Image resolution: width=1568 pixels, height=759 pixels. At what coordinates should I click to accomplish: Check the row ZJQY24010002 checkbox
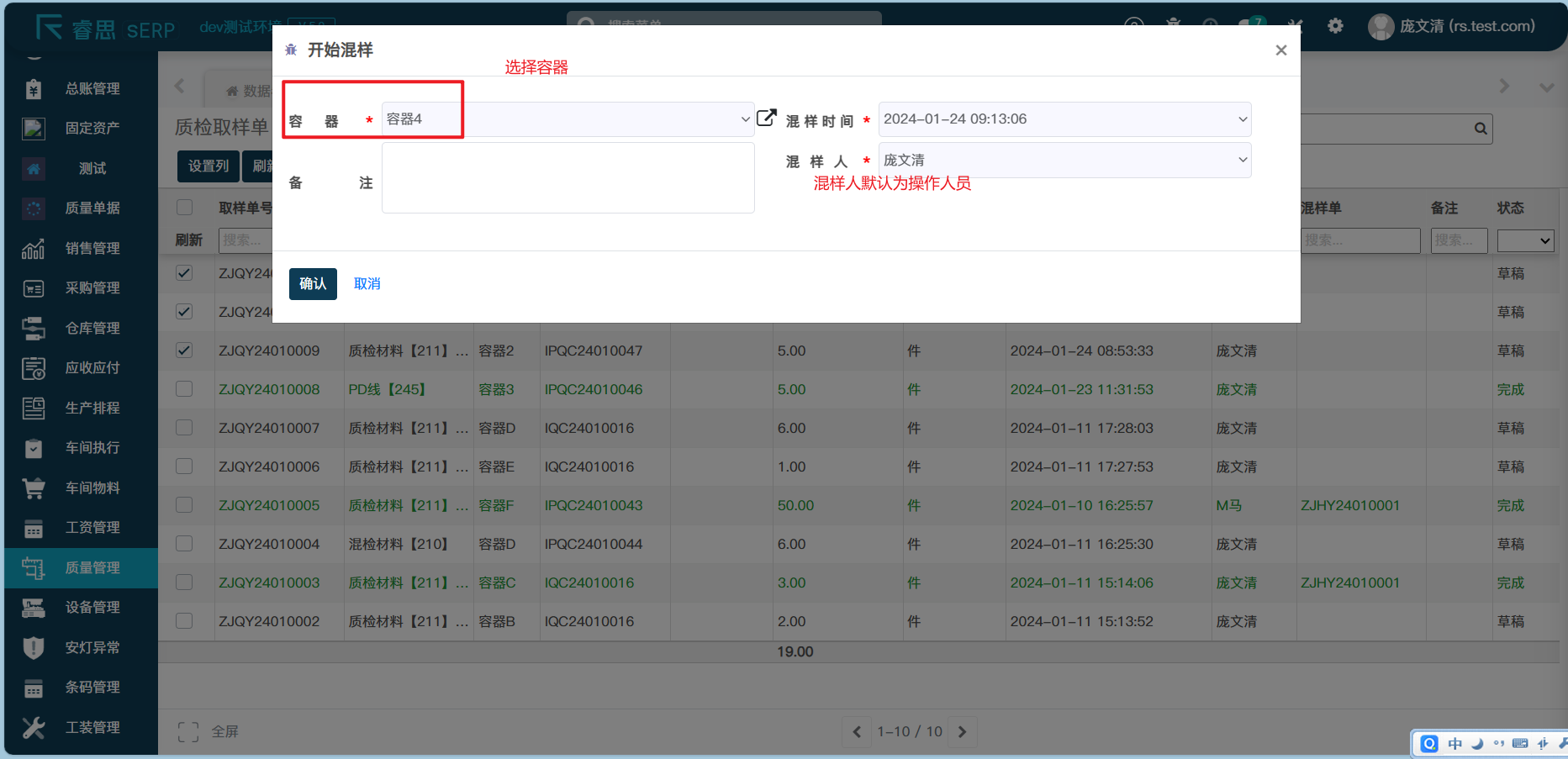[x=184, y=621]
